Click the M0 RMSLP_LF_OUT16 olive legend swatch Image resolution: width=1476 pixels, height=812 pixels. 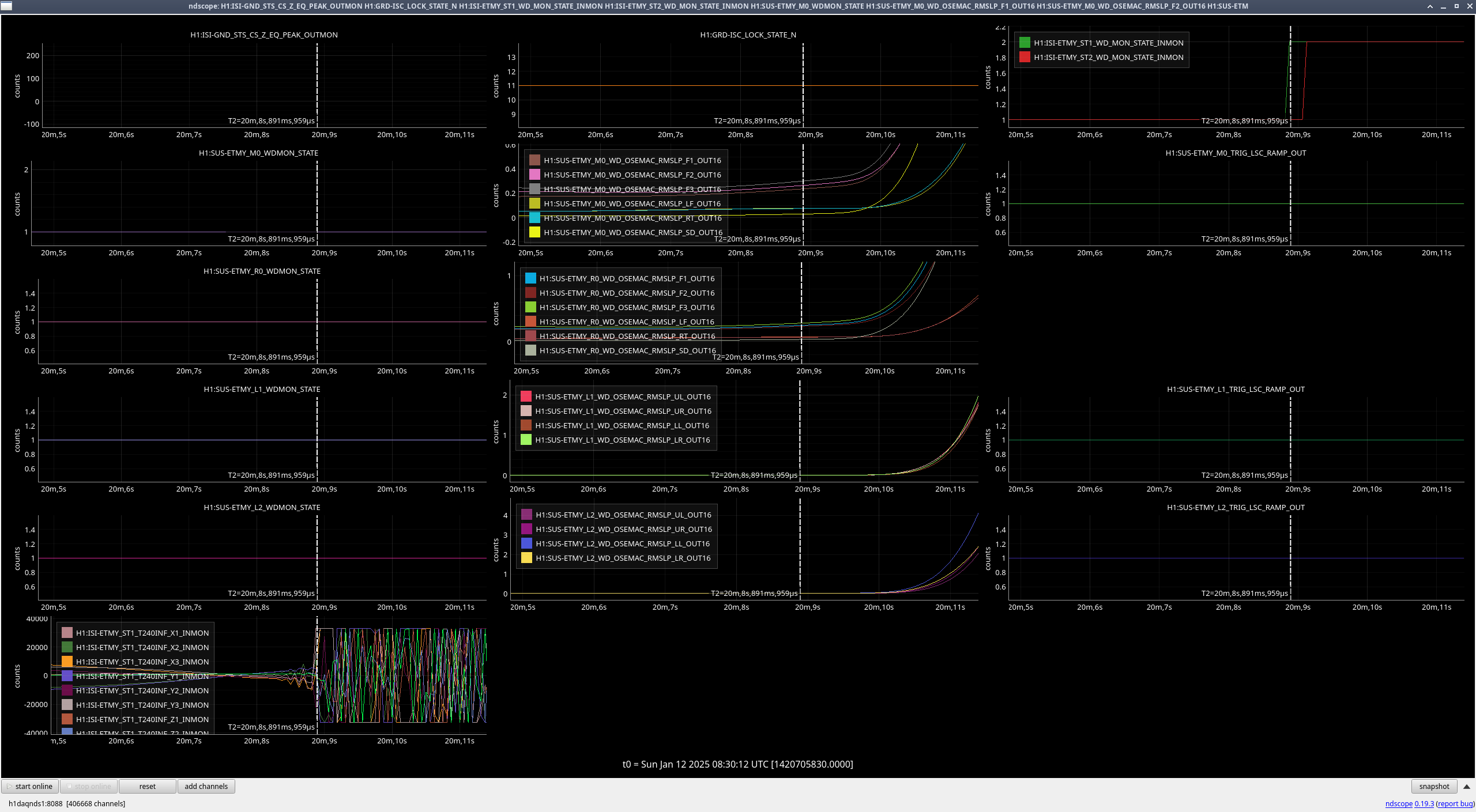click(534, 203)
